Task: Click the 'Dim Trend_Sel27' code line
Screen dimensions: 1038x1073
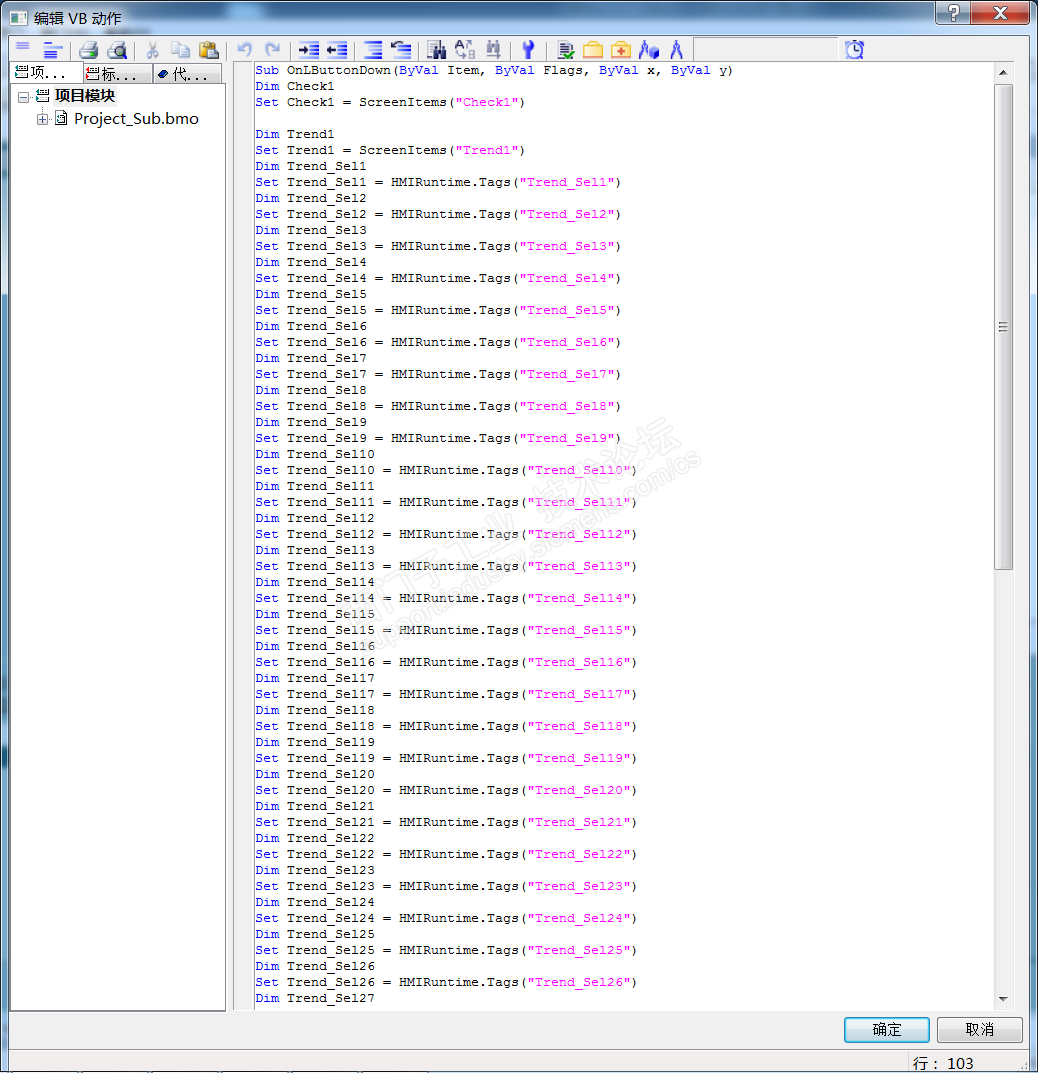Action: 315,998
